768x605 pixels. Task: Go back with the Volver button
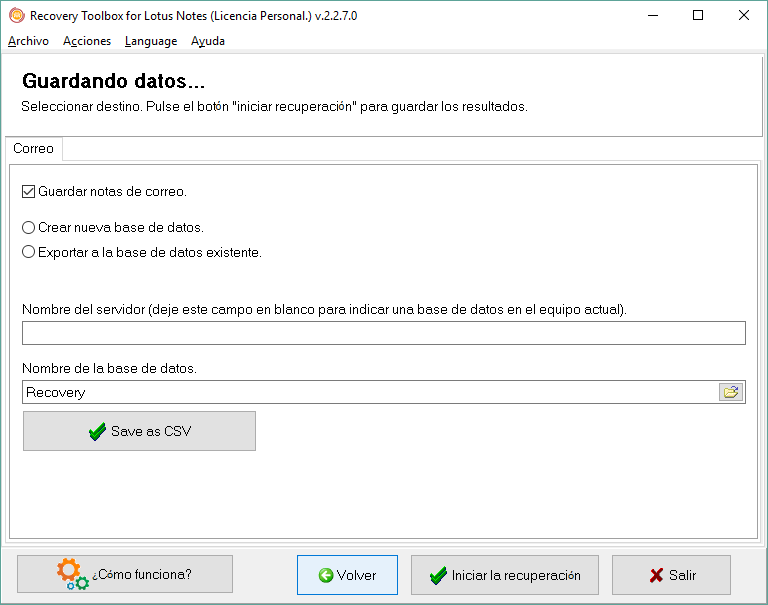(x=347, y=575)
